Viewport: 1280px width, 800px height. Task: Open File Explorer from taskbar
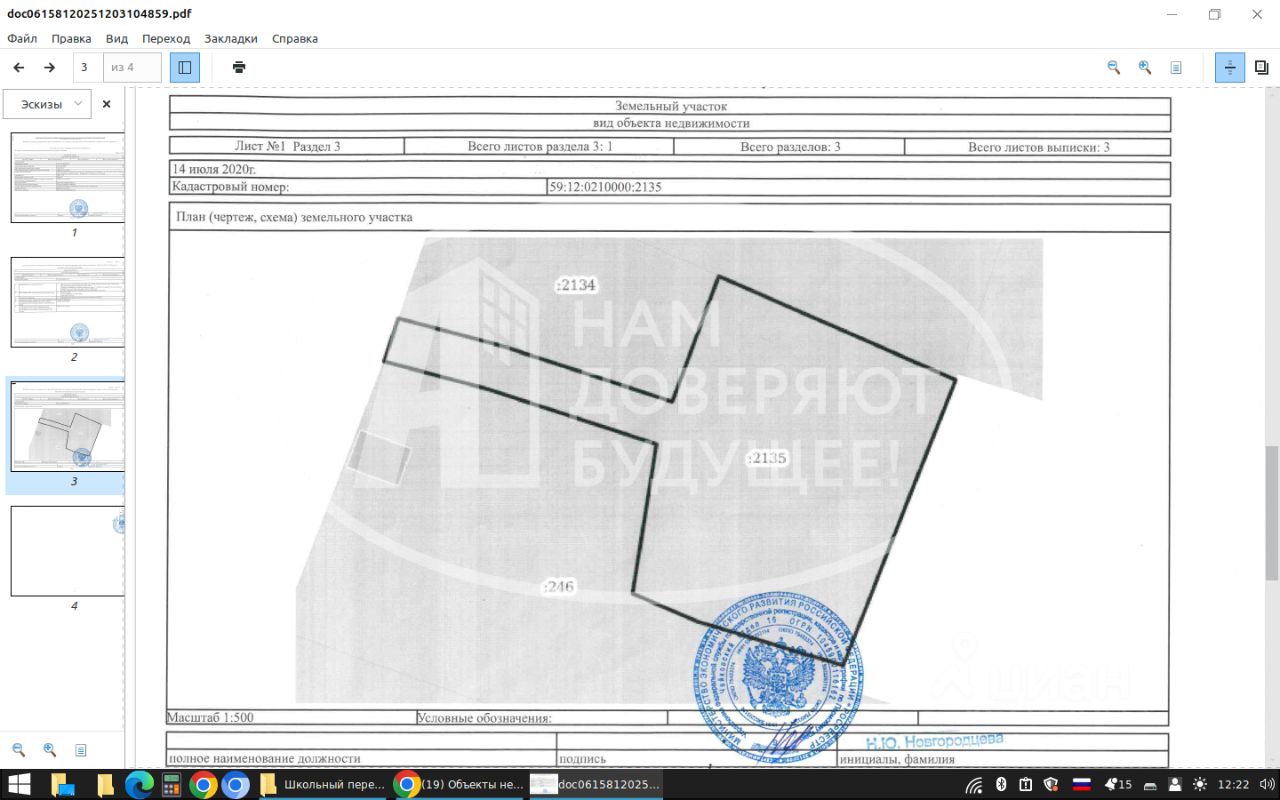[x=62, y=784]
